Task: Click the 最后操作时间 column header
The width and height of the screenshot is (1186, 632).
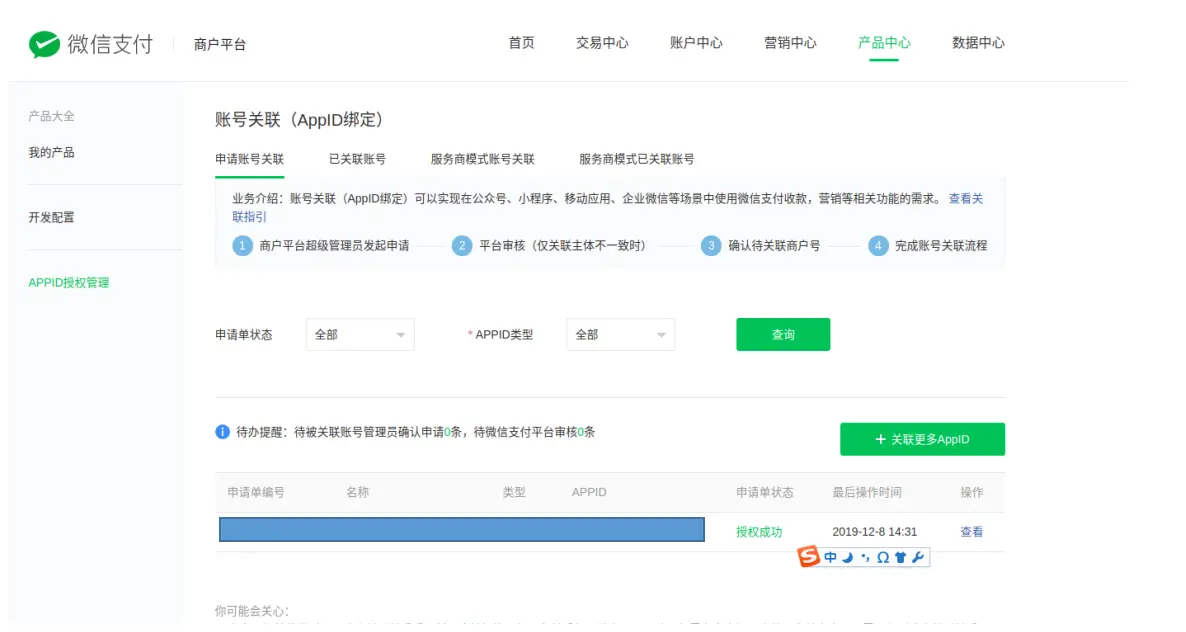Action: point(867,492)
